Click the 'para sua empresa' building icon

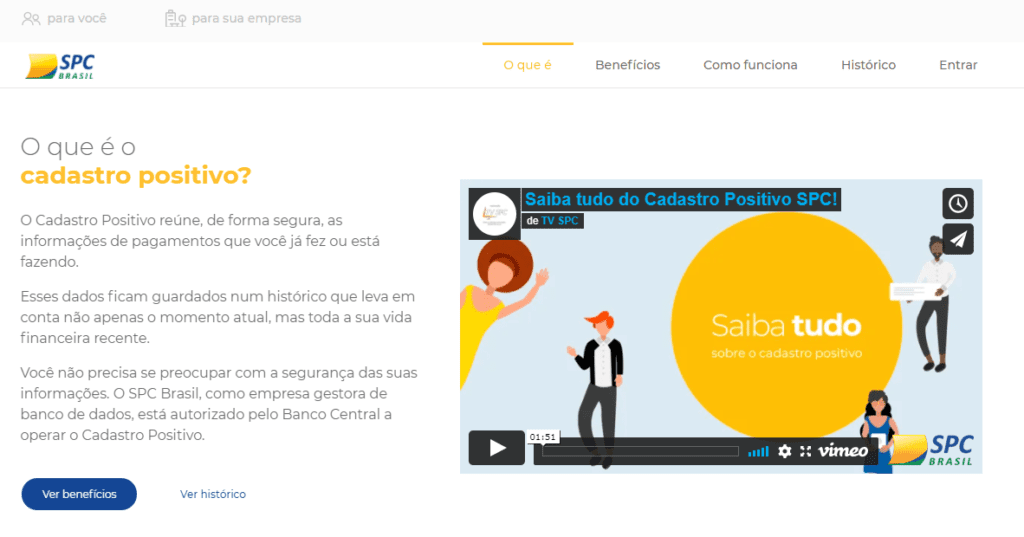(175, 18)
